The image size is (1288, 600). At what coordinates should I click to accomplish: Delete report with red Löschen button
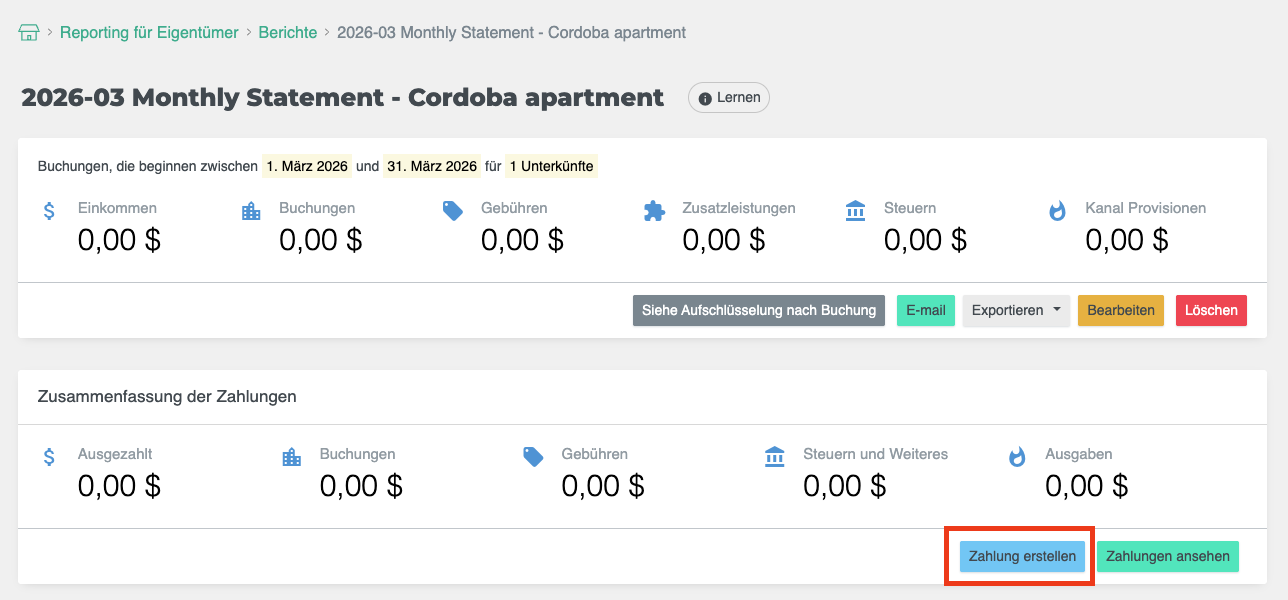tap(1212, 310)
